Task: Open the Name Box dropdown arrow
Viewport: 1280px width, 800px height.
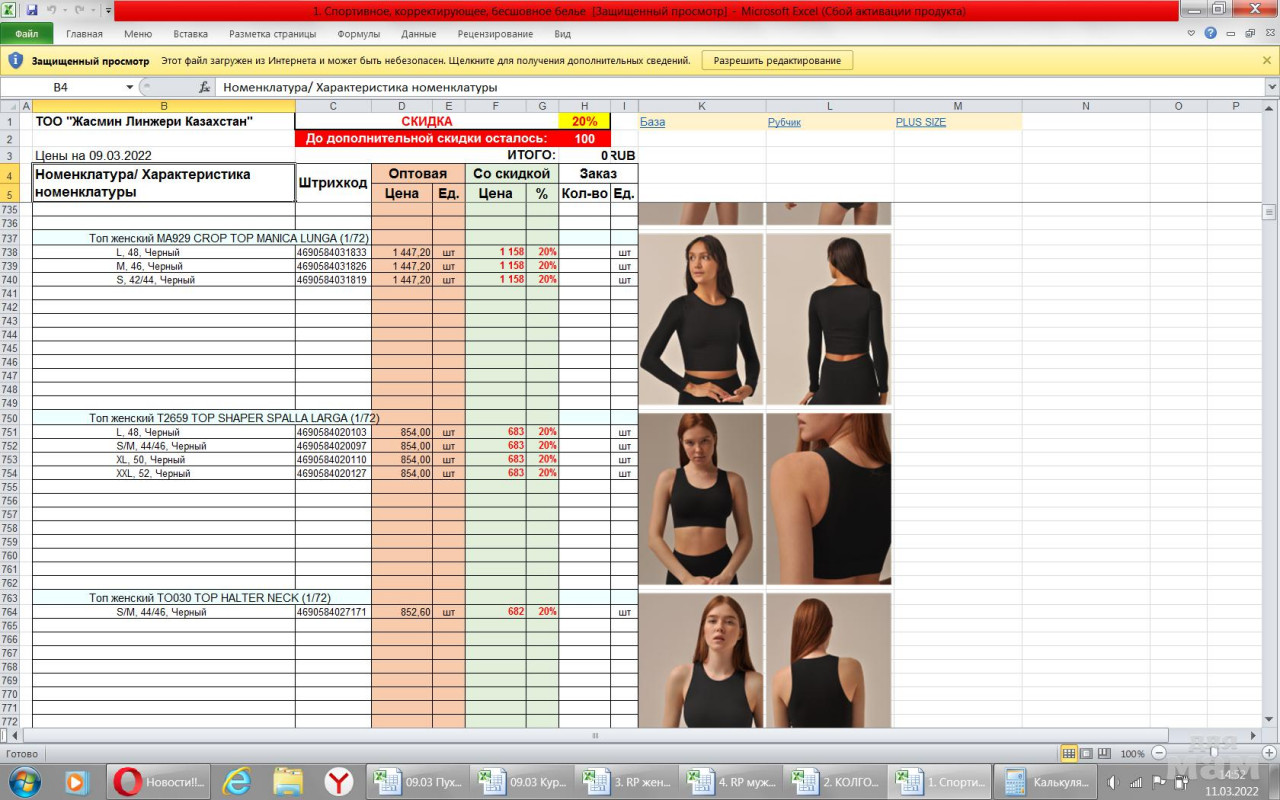Action: point(129,87)
